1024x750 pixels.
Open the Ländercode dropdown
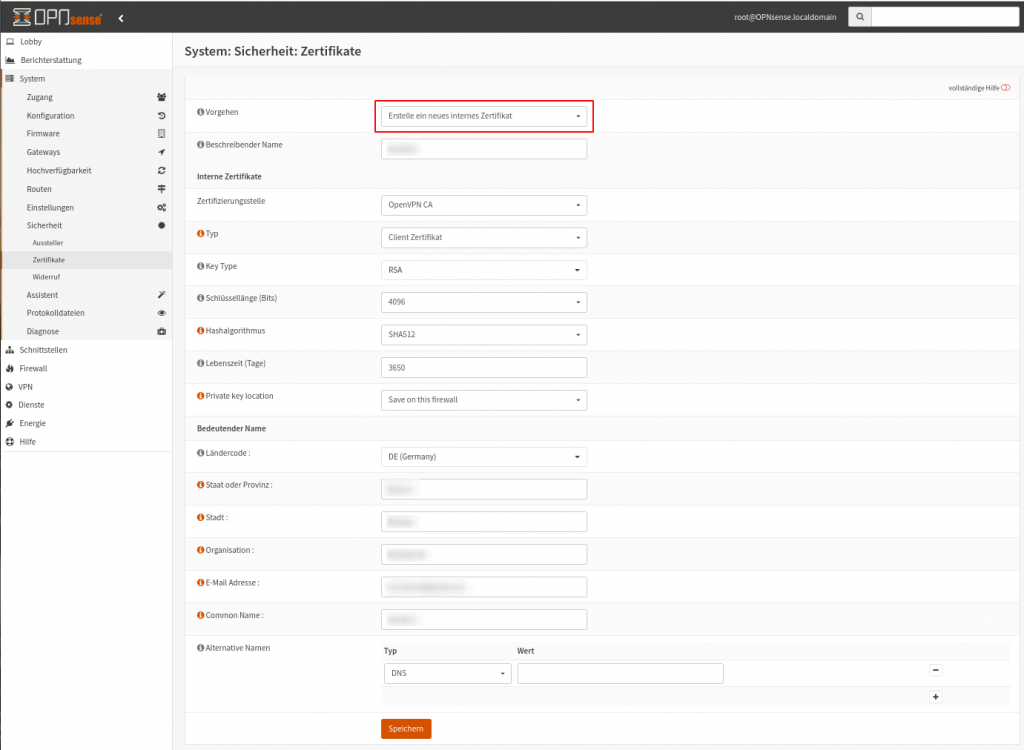(x=483, y=456)
